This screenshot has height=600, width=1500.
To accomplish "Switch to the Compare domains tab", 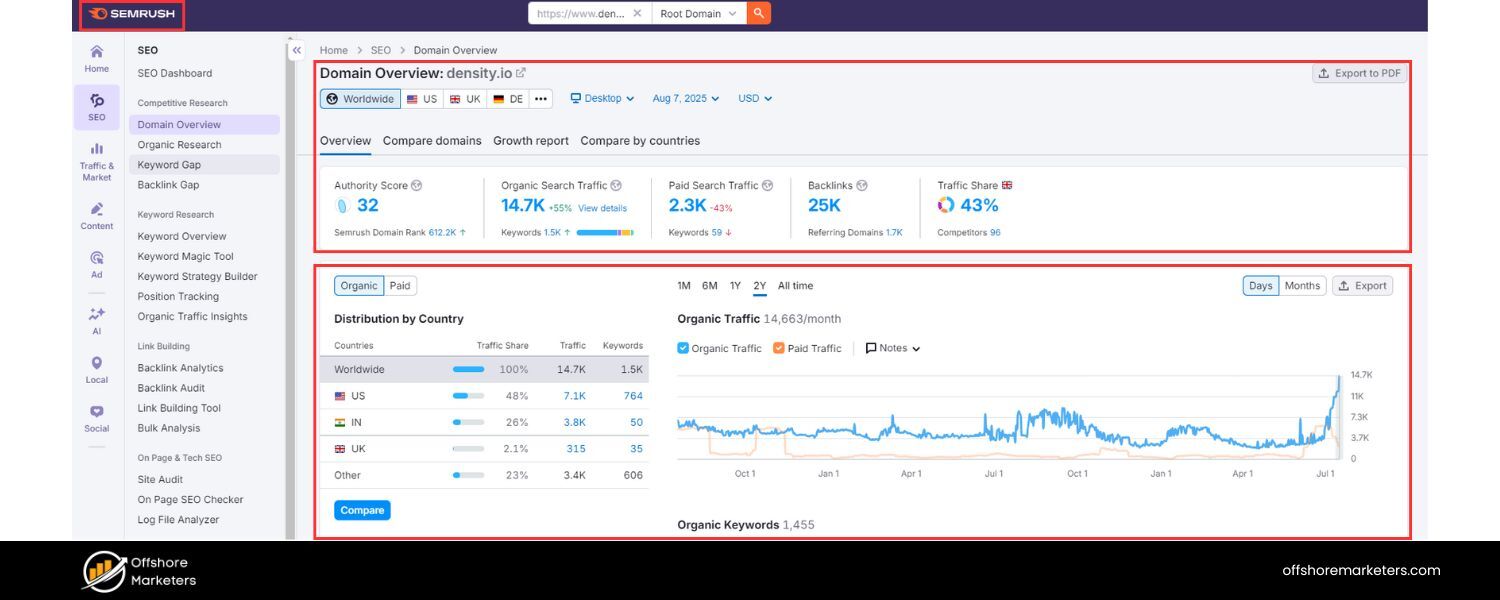I will point(432,141).
